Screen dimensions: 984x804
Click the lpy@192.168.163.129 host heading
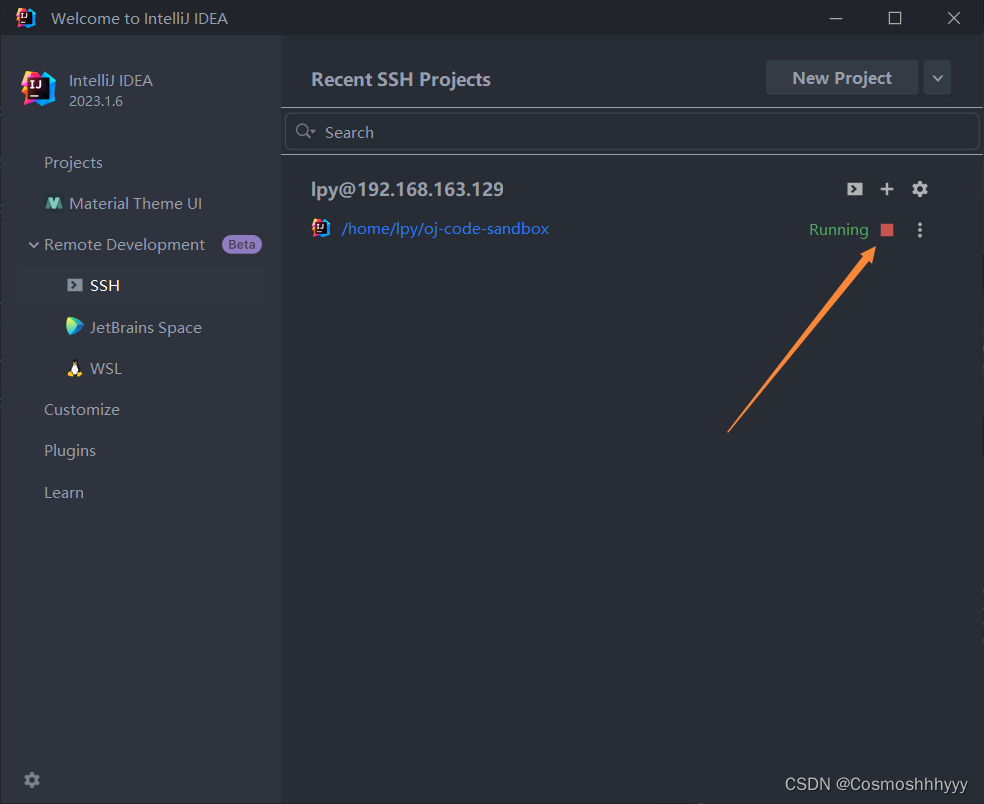(x=407, y=190)
